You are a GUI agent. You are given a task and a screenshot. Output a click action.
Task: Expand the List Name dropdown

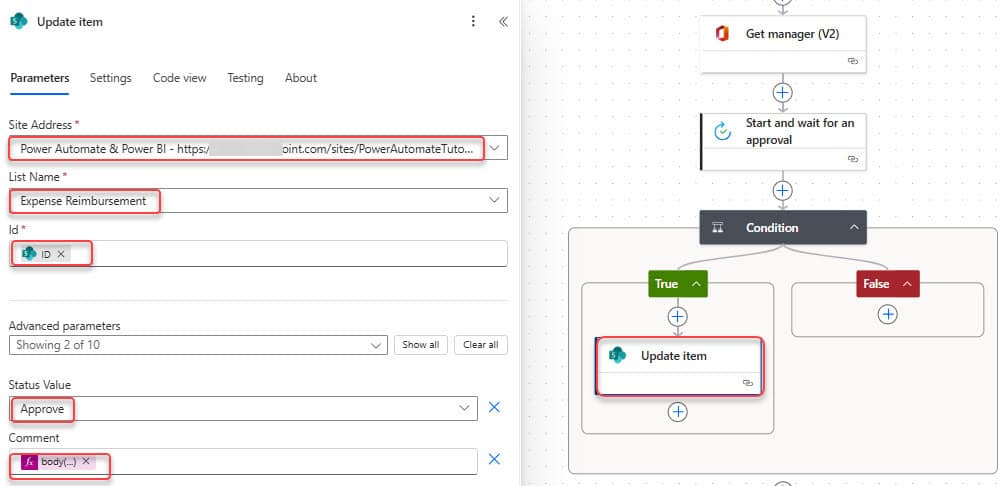494,200
